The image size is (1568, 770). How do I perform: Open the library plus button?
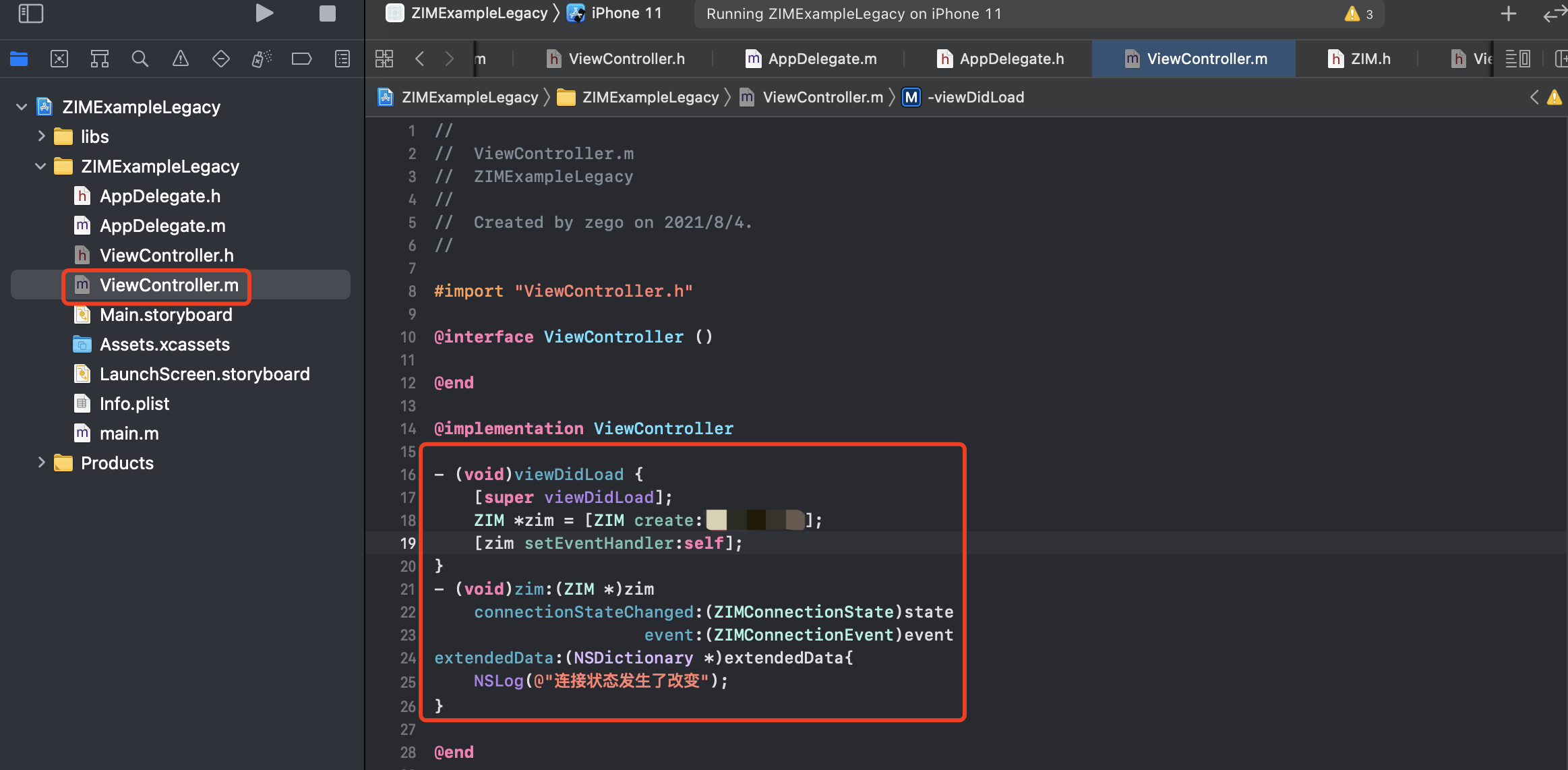pyautogui.click(x=1509, y=13)
